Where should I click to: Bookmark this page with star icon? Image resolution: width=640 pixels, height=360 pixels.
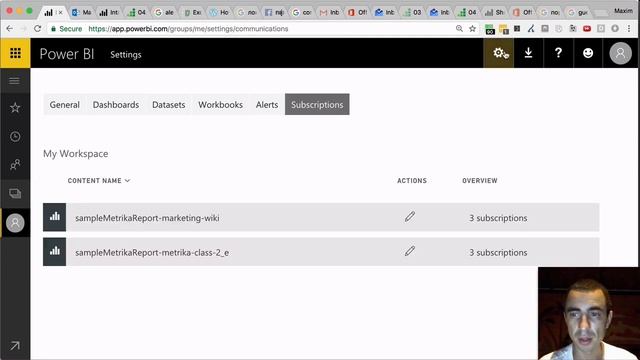point(472,29)
